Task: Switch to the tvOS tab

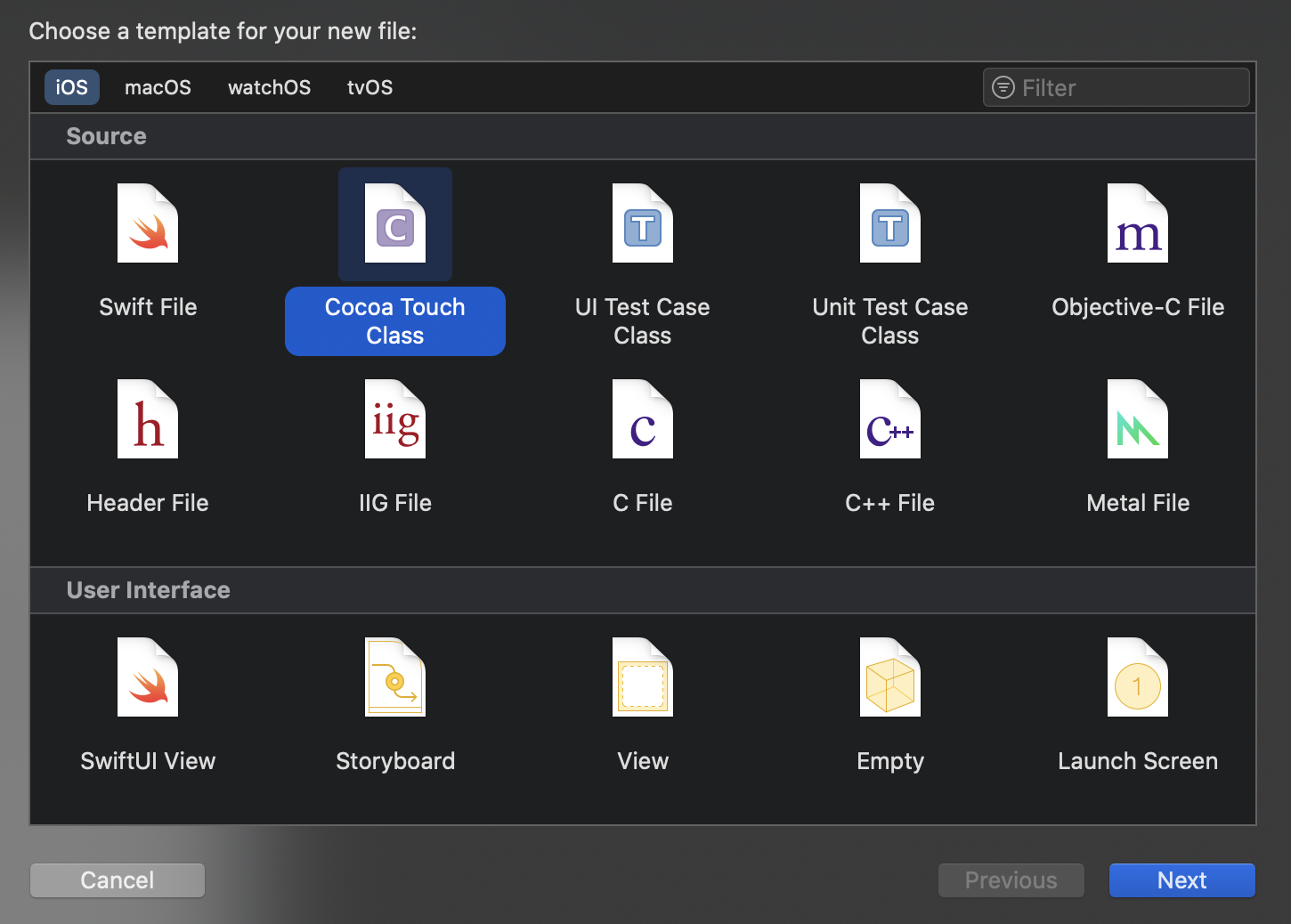Action: (370, 87)
